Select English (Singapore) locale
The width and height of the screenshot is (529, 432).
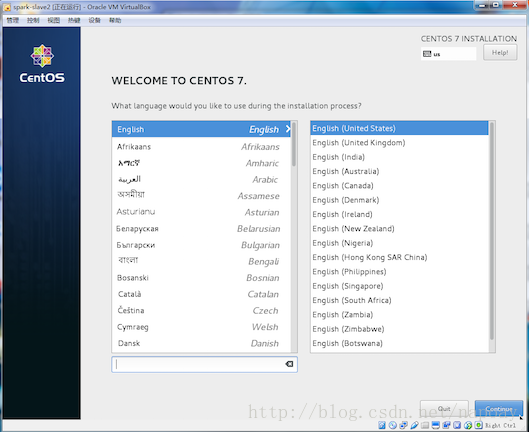tap(399, 286)
